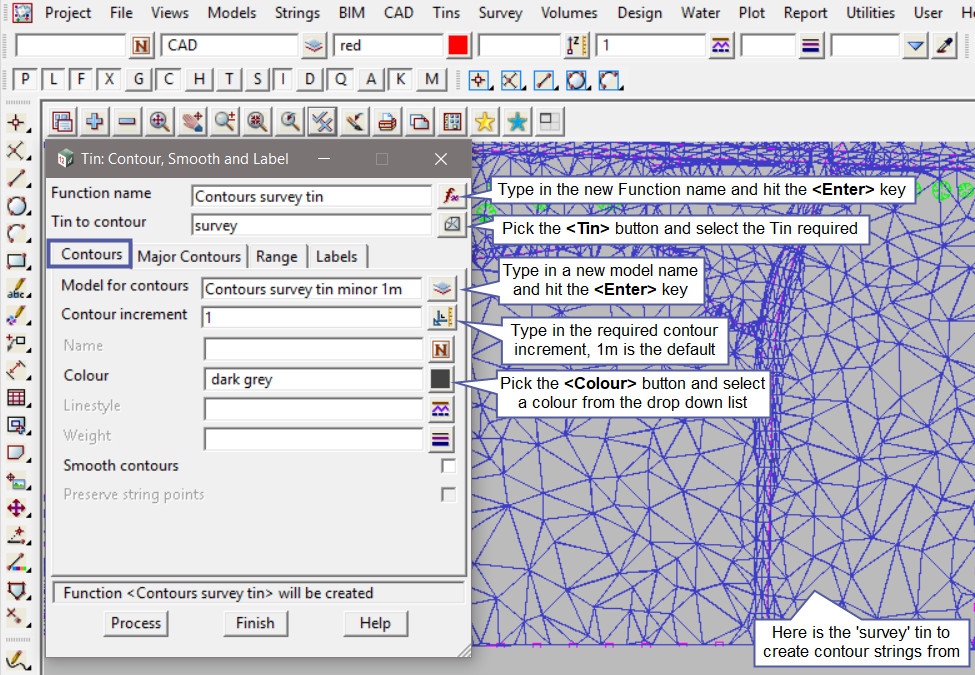Screen dimensions: 975x675
Task: Open the Weight chooser button
Action: 441,438
